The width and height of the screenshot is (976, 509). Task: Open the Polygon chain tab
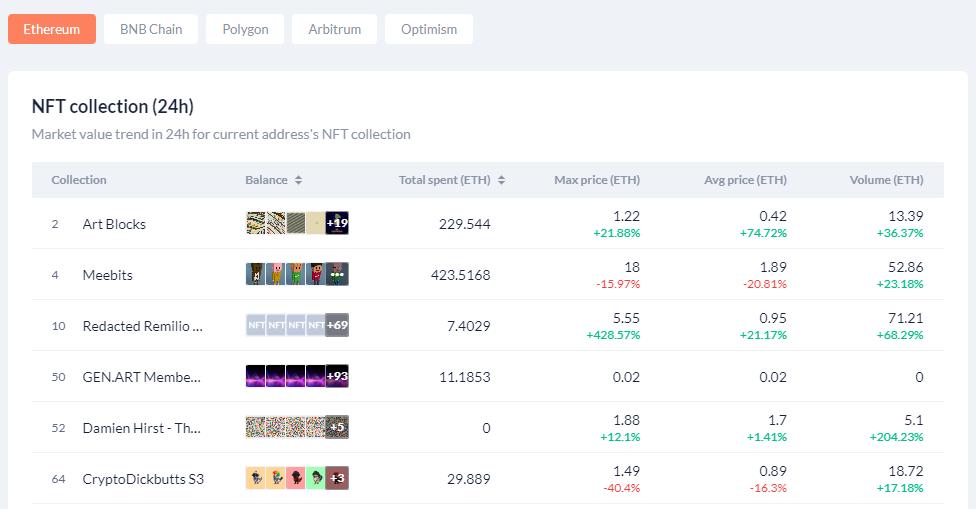tap(245, 29)
